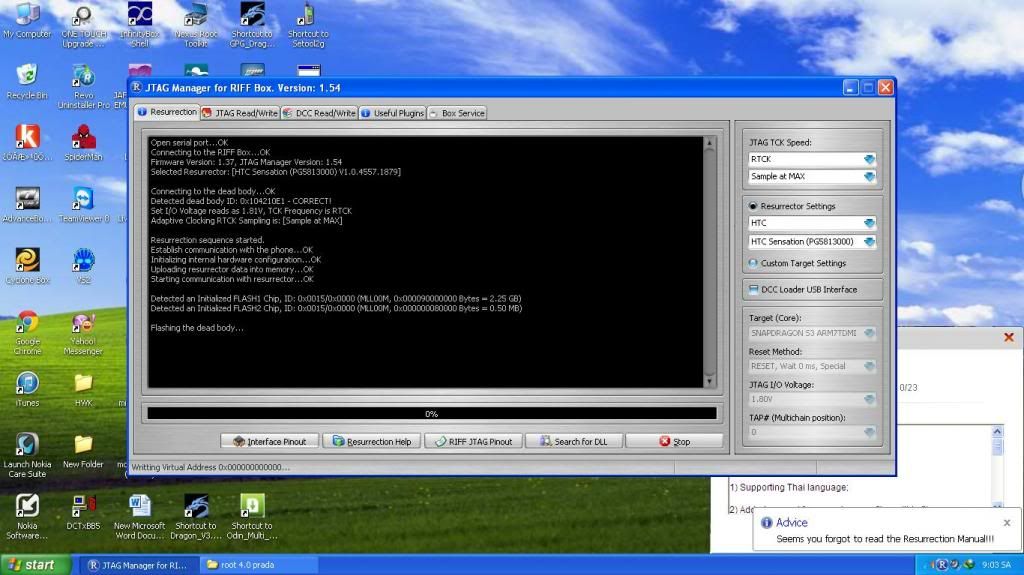Open SpiderMan desktop shortcut
Image resolution: width=1024 pixels, height=575 pixels.
coord(83,144)
